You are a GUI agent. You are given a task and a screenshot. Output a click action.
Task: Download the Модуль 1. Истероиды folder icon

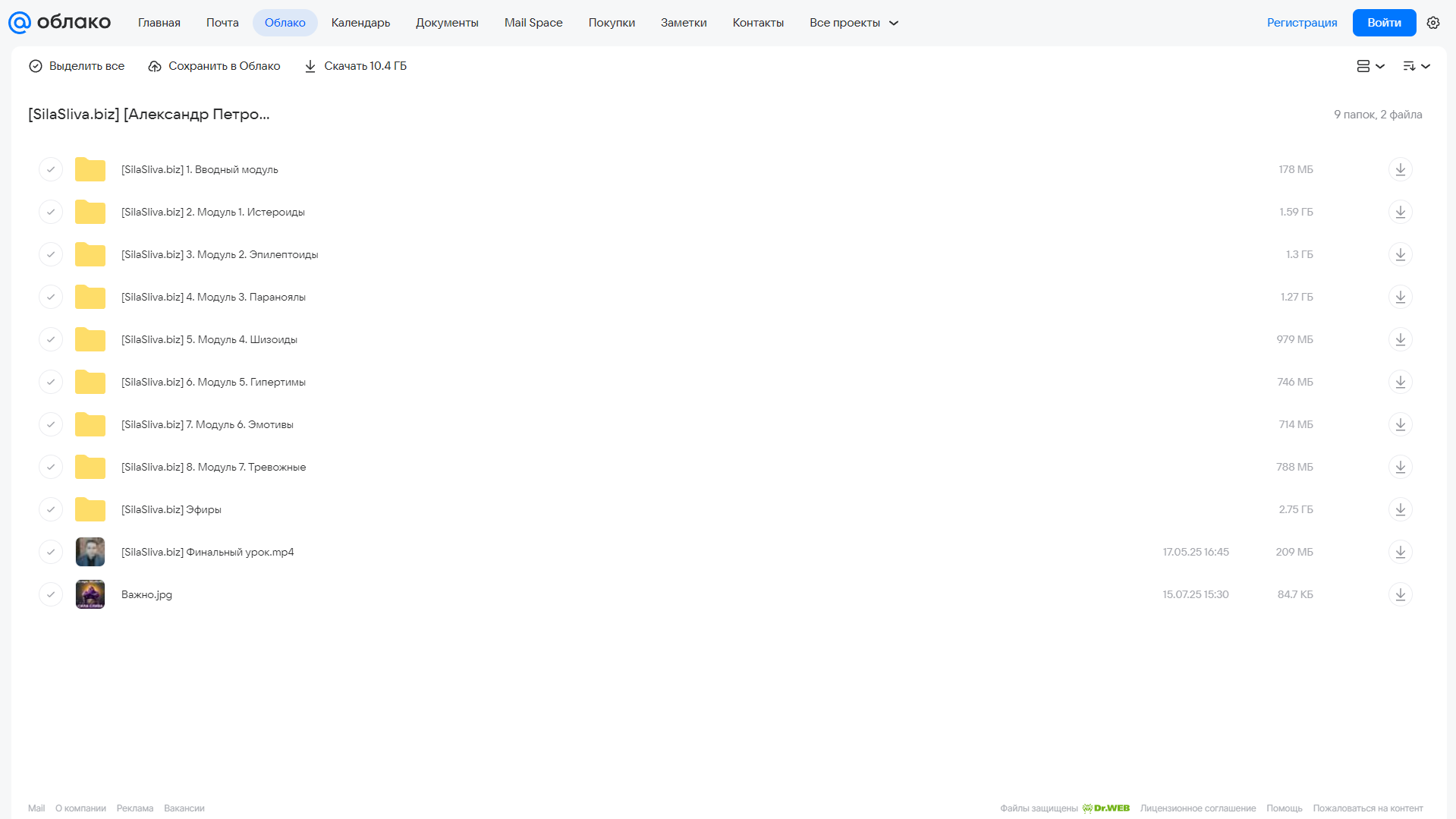(1400, 212)
